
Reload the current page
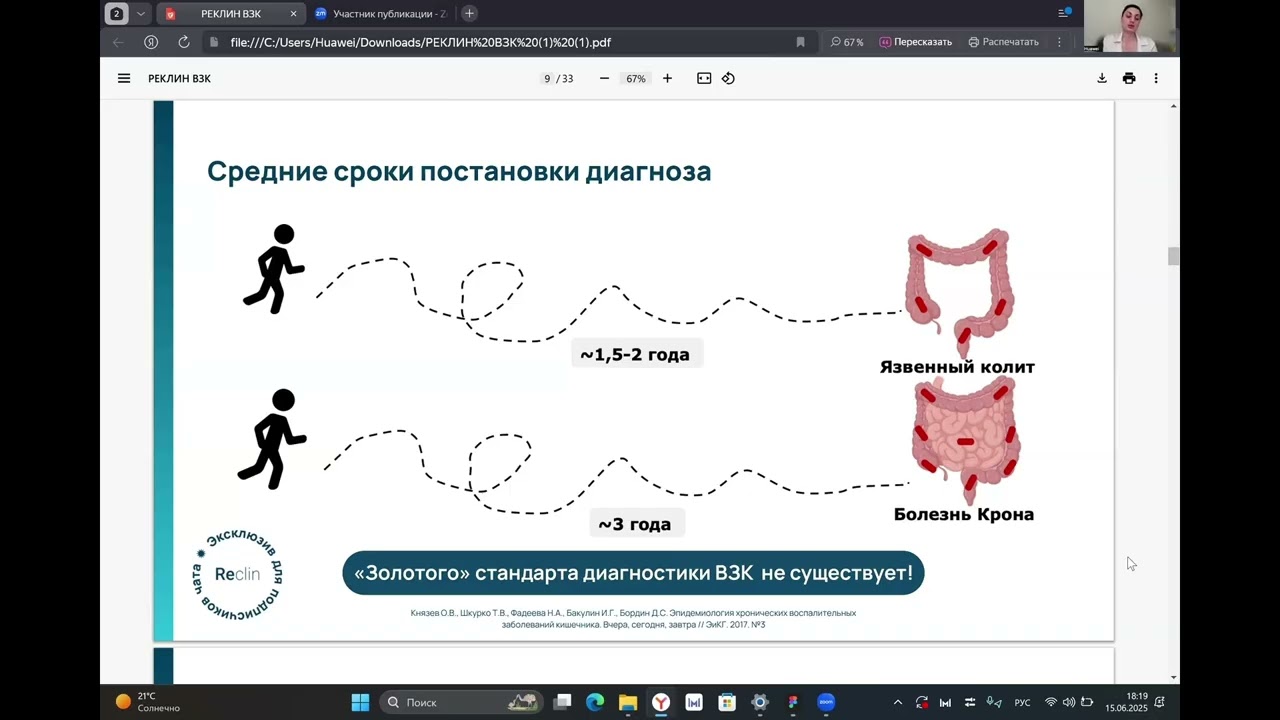click(184, 42)
